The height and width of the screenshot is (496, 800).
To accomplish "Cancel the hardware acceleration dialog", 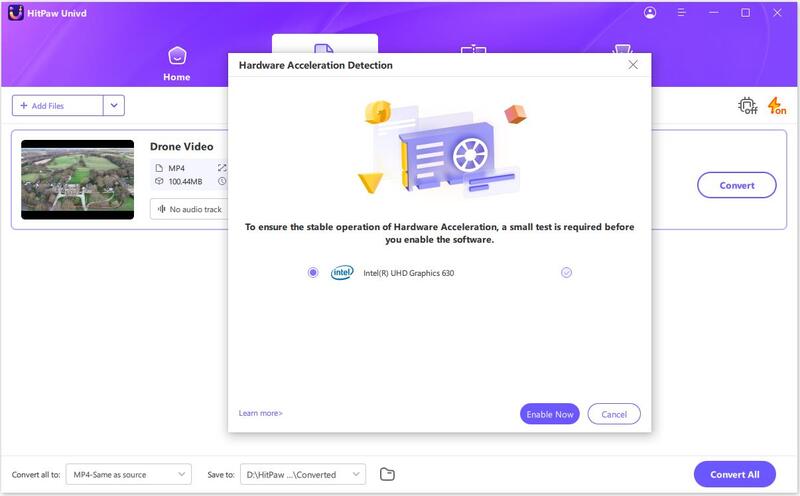I will pyautogui.click(x=614, y=414).
